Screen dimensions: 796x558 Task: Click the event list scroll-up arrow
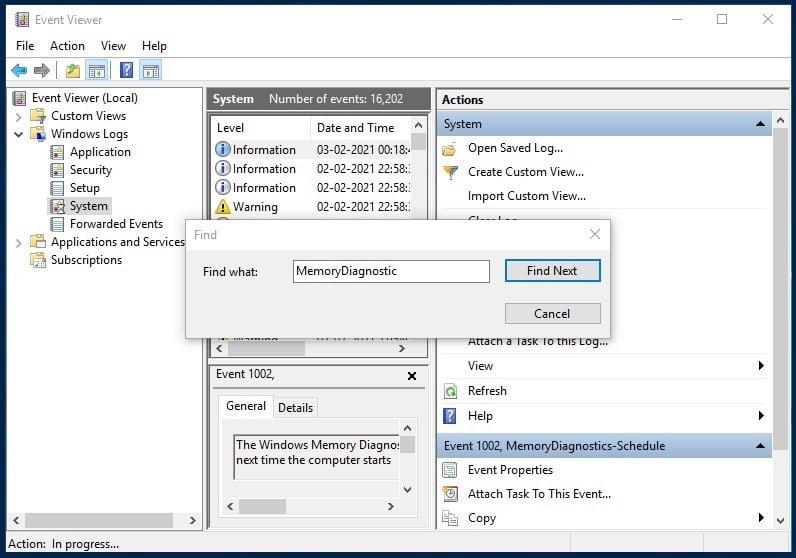418,125
